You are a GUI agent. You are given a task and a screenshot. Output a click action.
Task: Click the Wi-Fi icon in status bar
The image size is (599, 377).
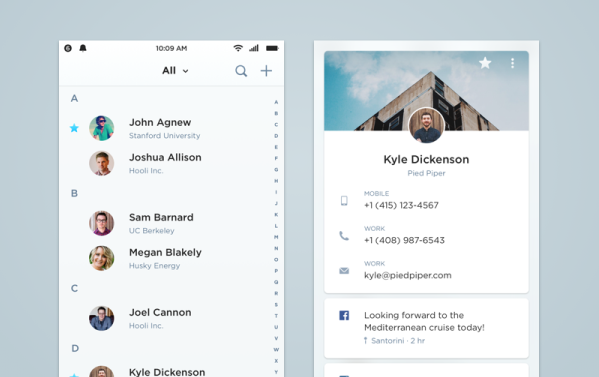coord(238,48)
